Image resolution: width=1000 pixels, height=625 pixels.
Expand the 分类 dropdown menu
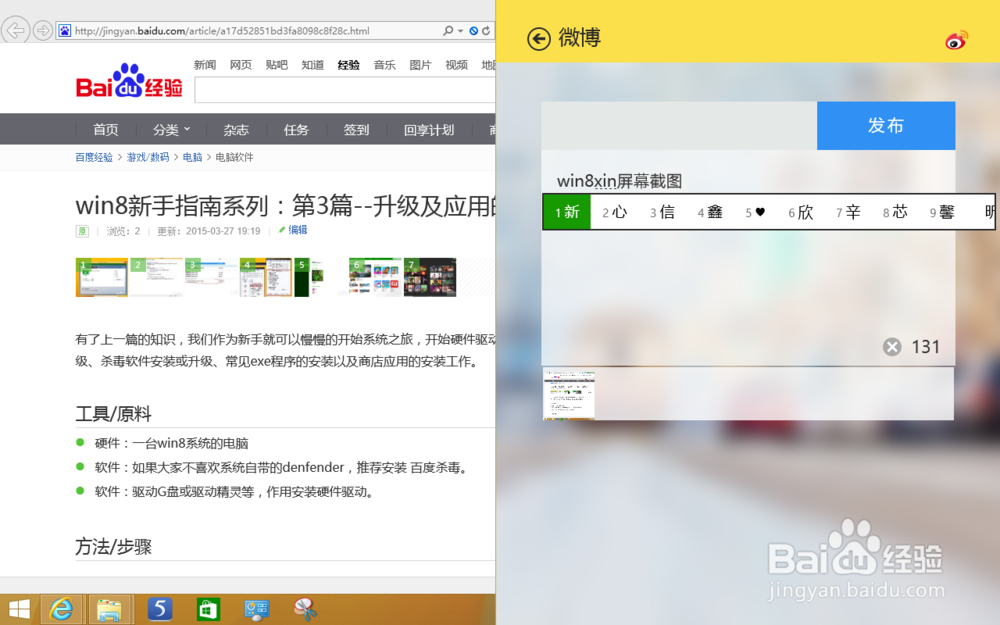(x=172, y=130)
